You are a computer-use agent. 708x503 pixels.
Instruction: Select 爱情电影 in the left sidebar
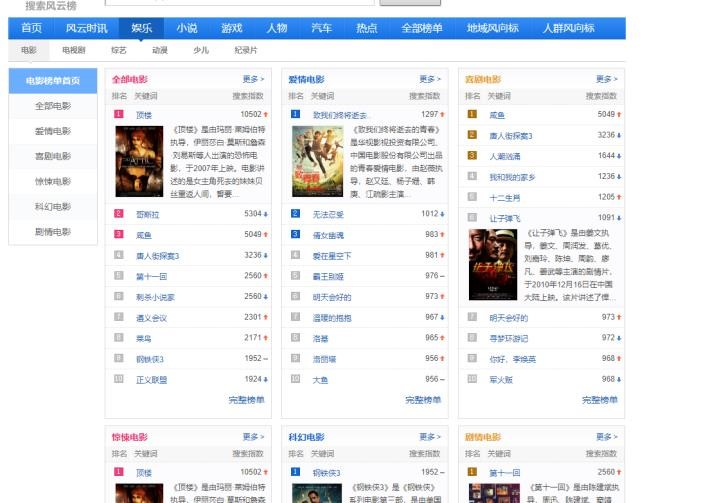coord(53,131)
